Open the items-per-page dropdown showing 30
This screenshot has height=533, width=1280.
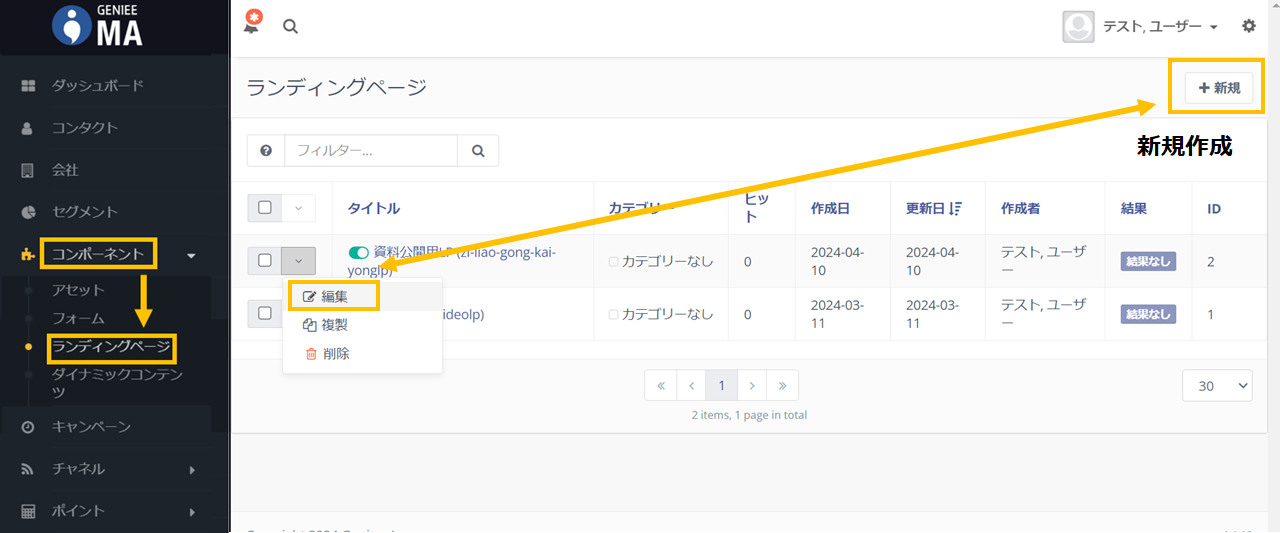coord(1217,385)
